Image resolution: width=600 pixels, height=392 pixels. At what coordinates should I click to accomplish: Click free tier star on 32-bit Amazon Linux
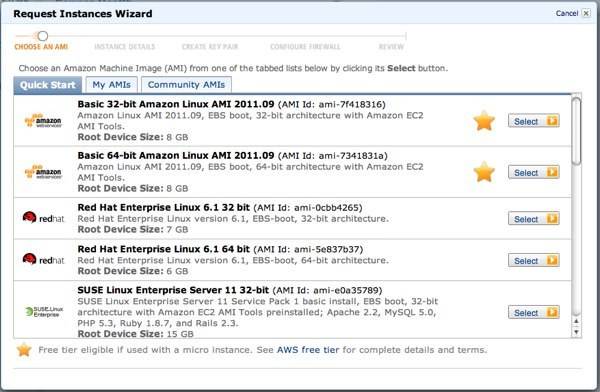(484, 121)
